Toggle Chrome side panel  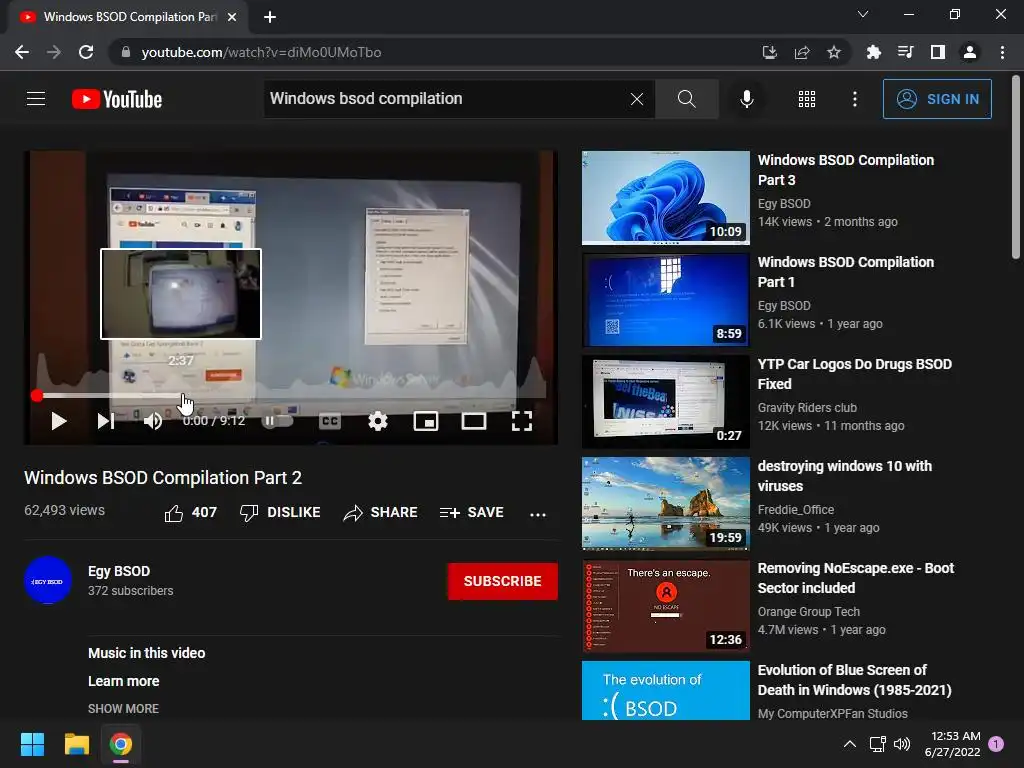coord(938,52)
